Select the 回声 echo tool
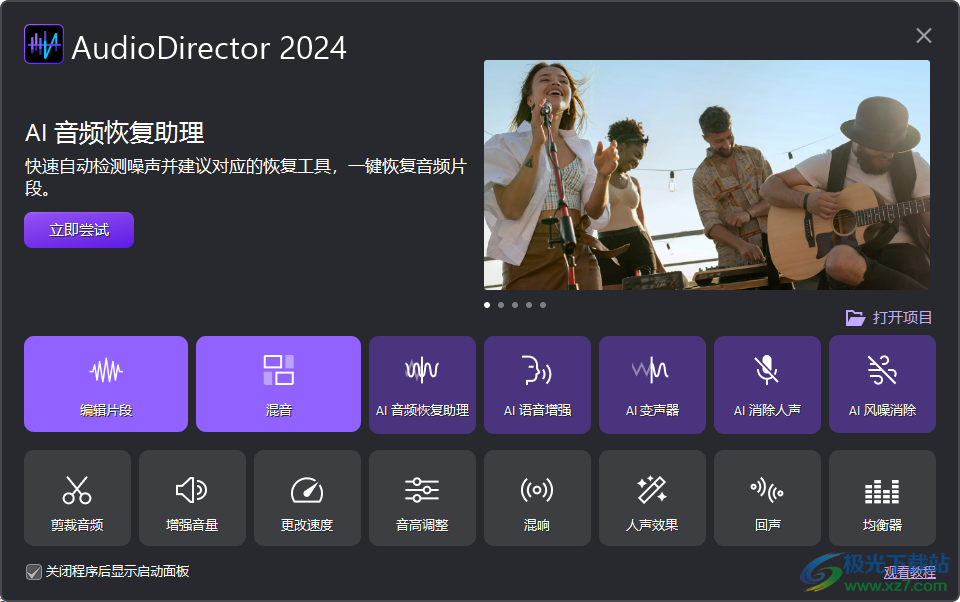960x602 pixels. pos(767,497)
